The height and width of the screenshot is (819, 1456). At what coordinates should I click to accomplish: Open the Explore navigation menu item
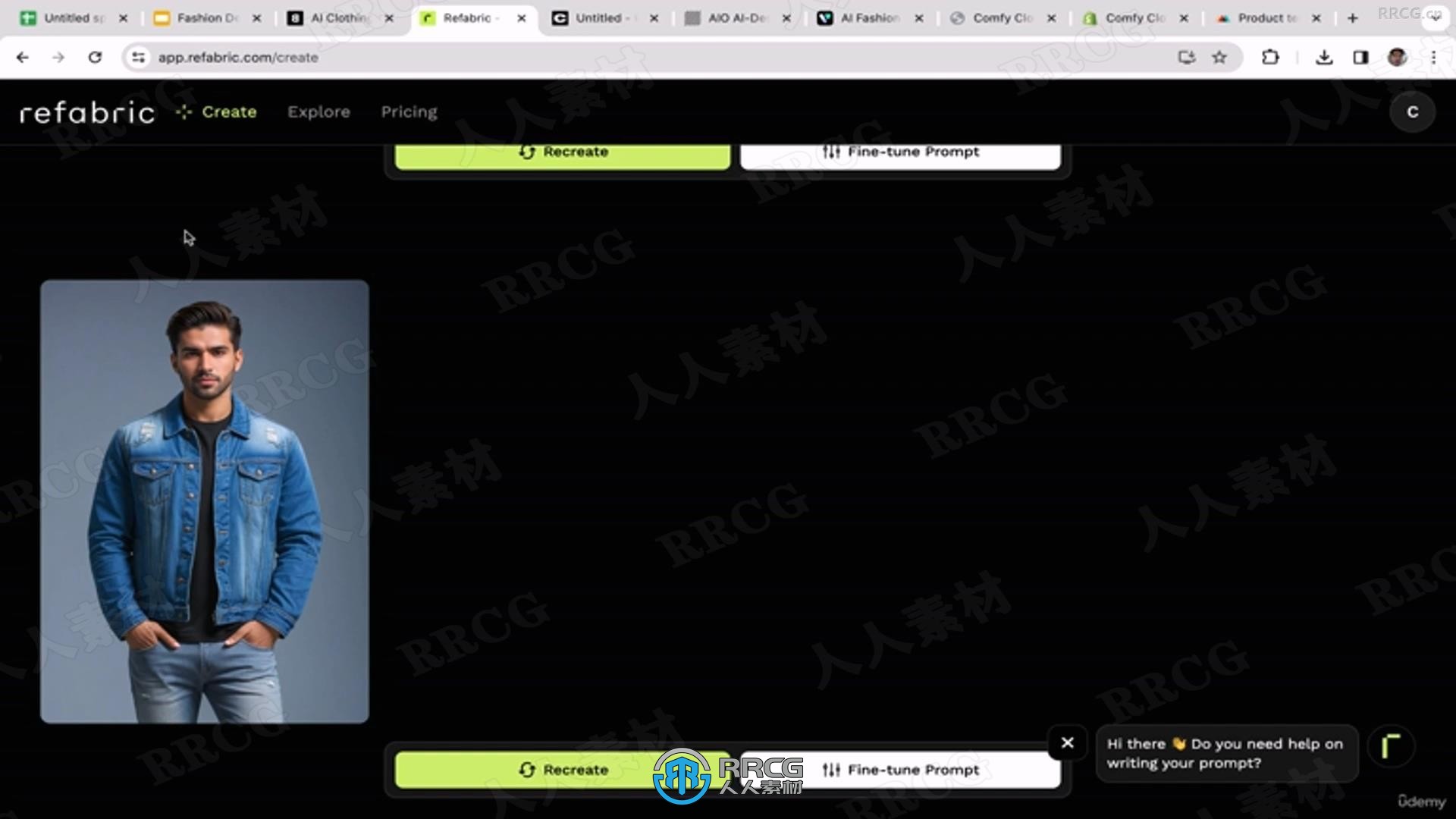pyautogui.click(x=319, y=111)
